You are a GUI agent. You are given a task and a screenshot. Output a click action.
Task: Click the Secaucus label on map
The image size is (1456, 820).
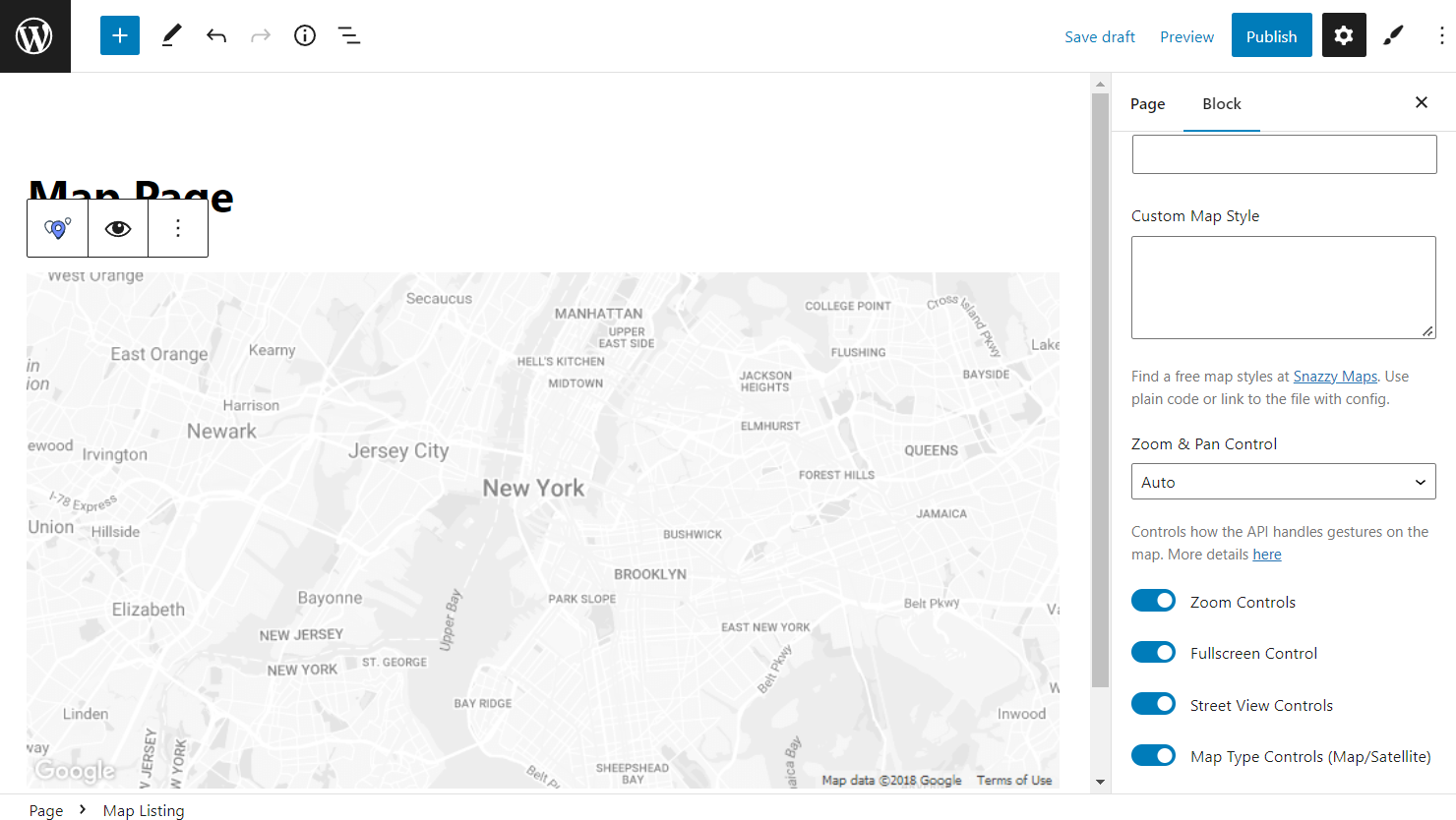coord(439,299)
